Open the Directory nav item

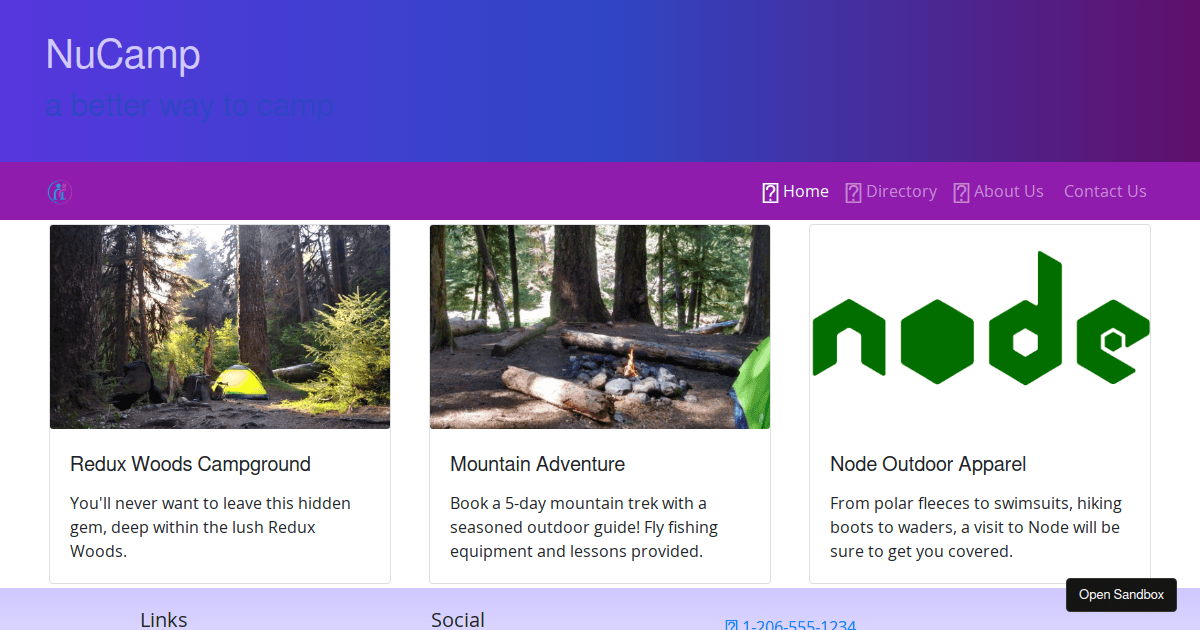tap(891, 191)
